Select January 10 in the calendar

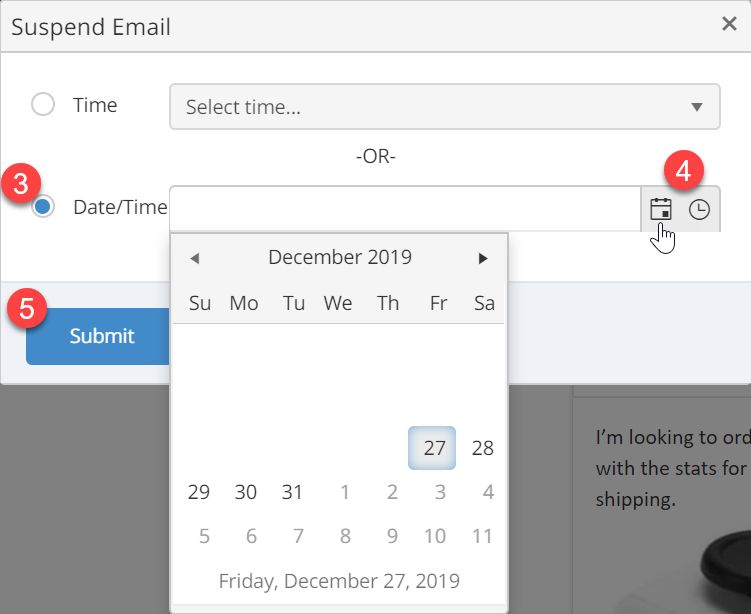pos(434,536)
